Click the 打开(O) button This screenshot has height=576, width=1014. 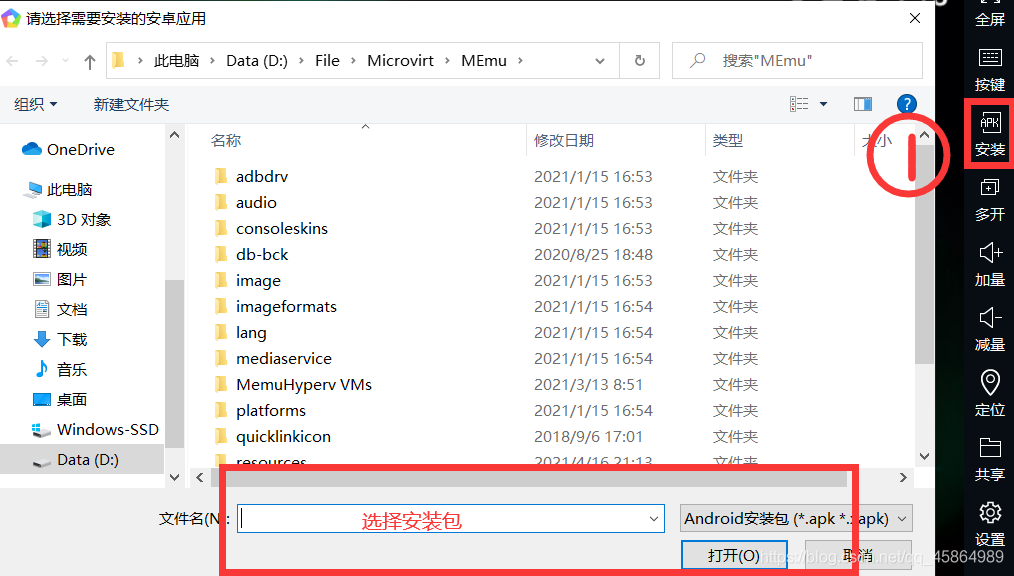[x=734, y=555]
